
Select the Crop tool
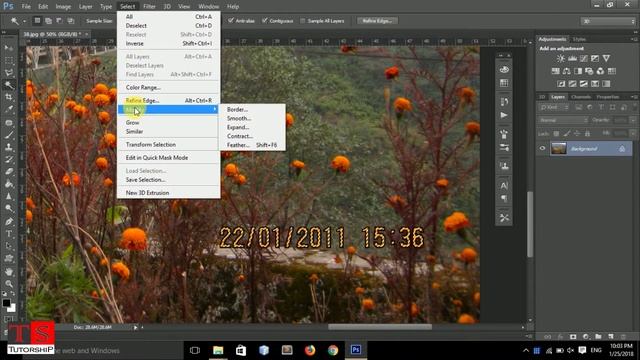click(x=9, y=97)
